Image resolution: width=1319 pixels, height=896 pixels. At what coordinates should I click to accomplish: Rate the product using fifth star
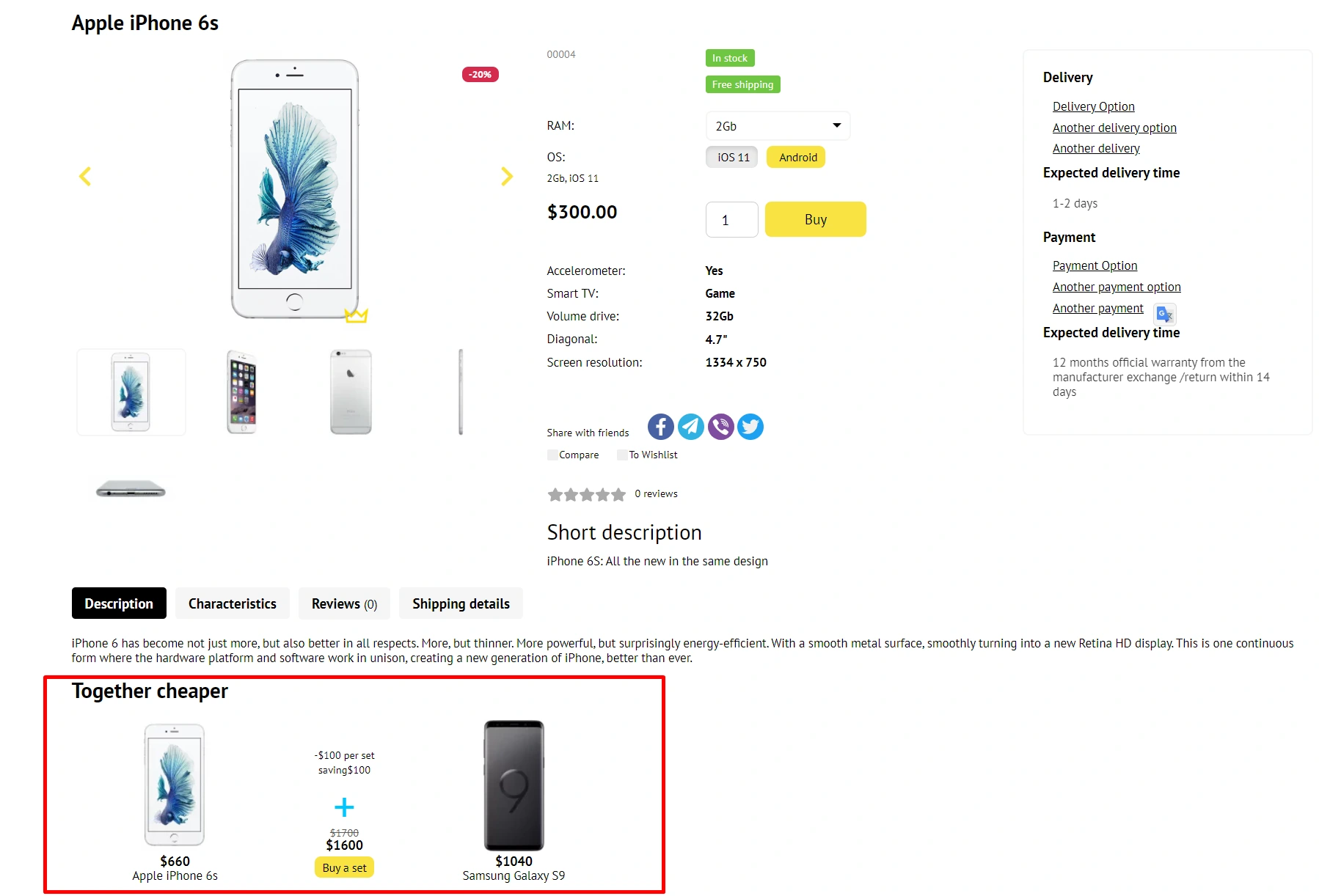(x=618, y=495)
